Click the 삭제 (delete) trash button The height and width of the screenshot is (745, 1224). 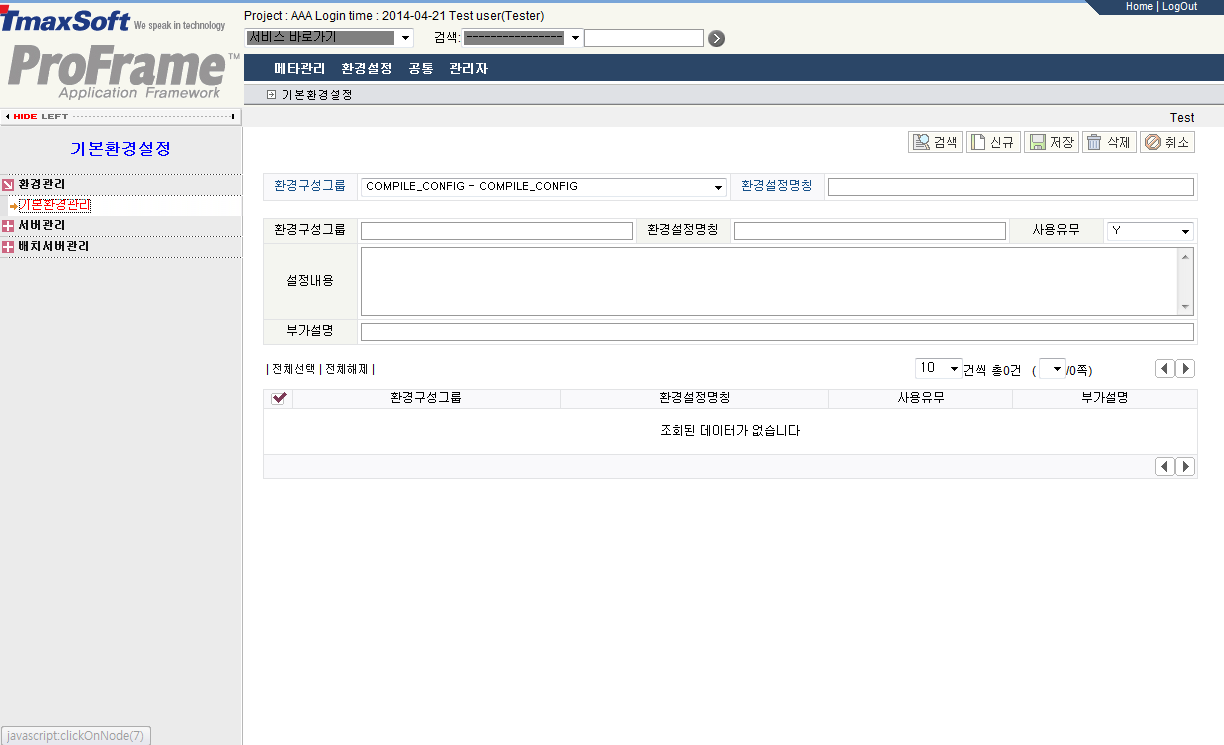click(1108, 143)
